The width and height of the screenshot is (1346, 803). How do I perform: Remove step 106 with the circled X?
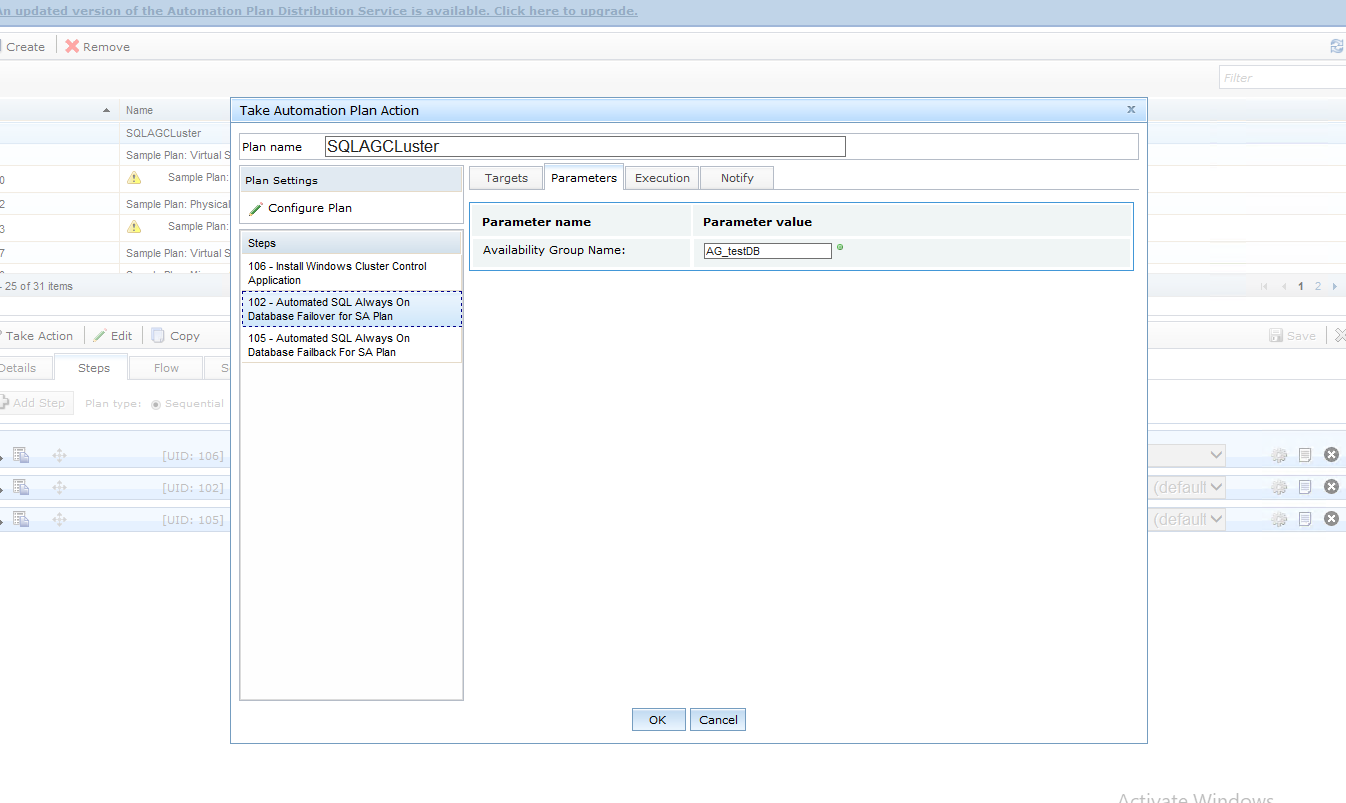pyautogui.click(x=1331, y=455)
